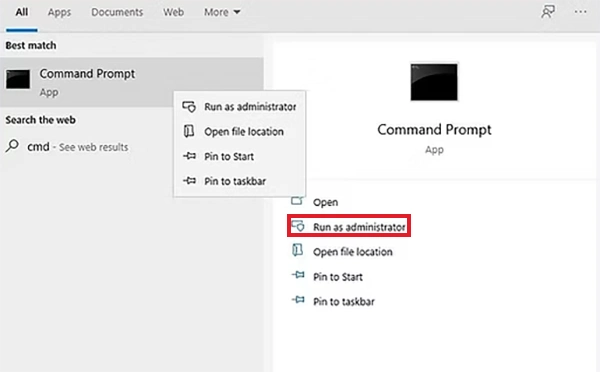
Task: Choose Pin to taskbar in context menu
Action: [x=240, y=181]
